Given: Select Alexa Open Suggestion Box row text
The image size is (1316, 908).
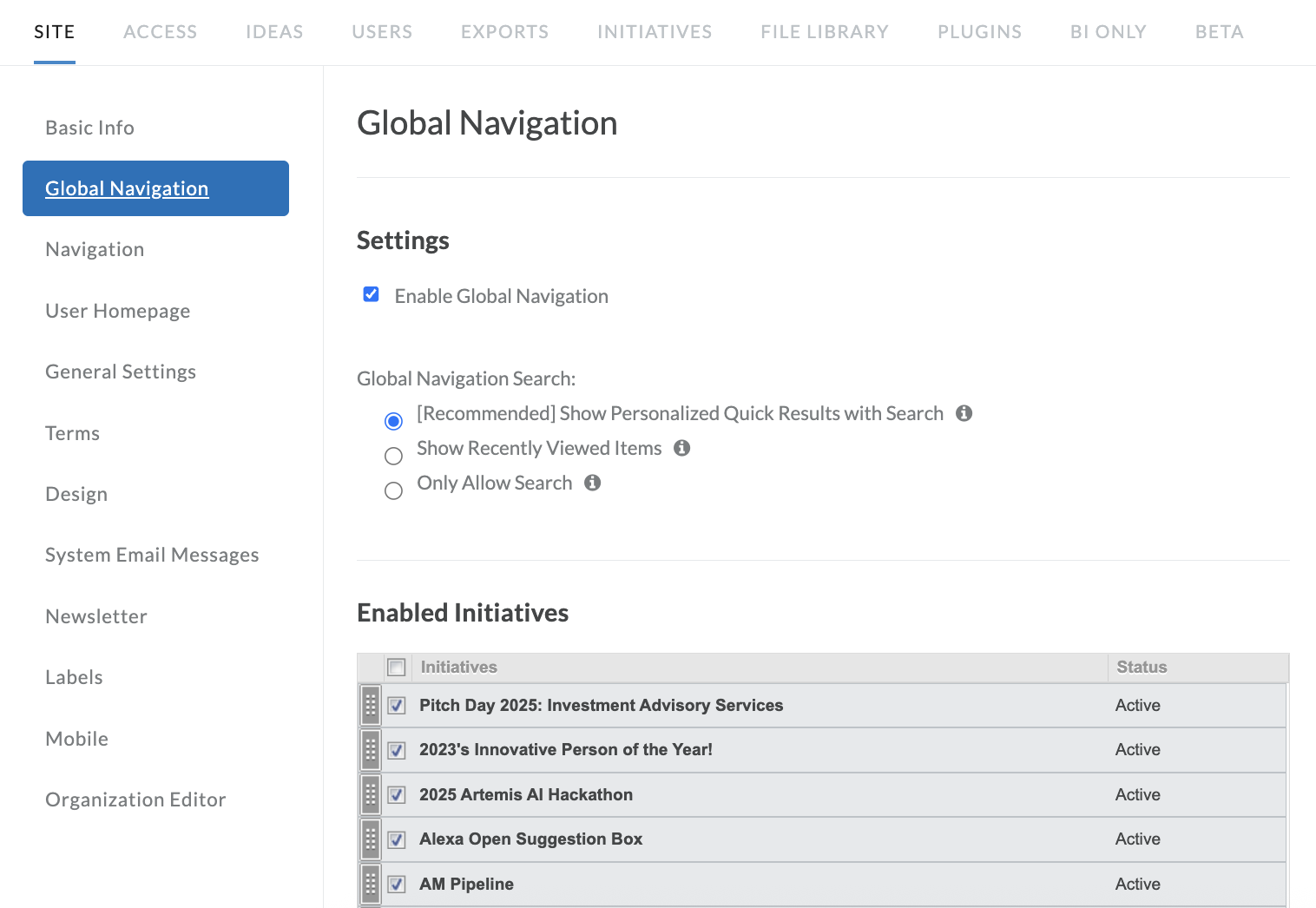Looking at the screenshot, I should (x=531, y=839).
